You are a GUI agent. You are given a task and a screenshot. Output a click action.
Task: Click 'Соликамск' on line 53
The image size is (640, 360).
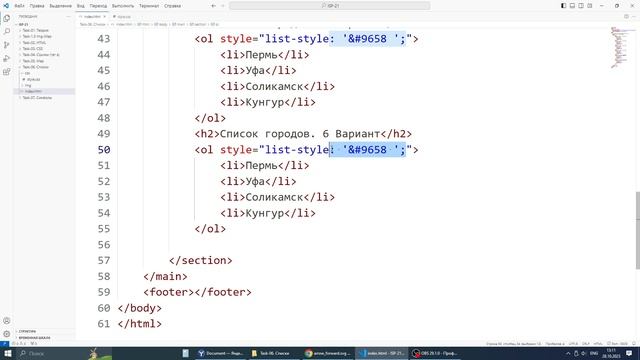click(274, 197)
